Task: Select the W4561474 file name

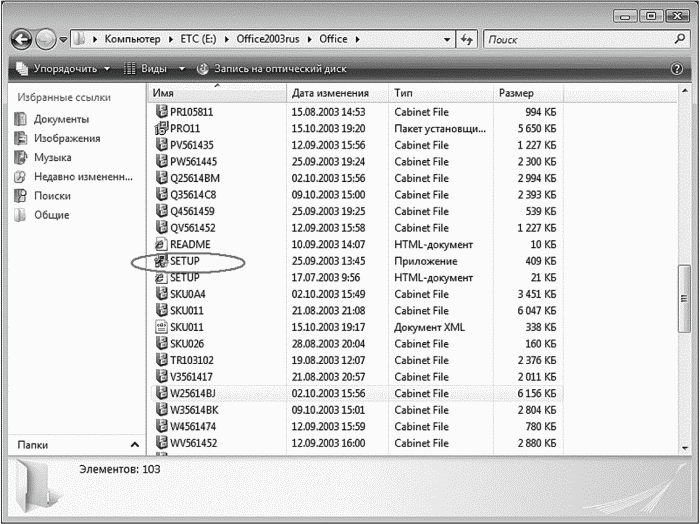Action: tap(193, 426)
